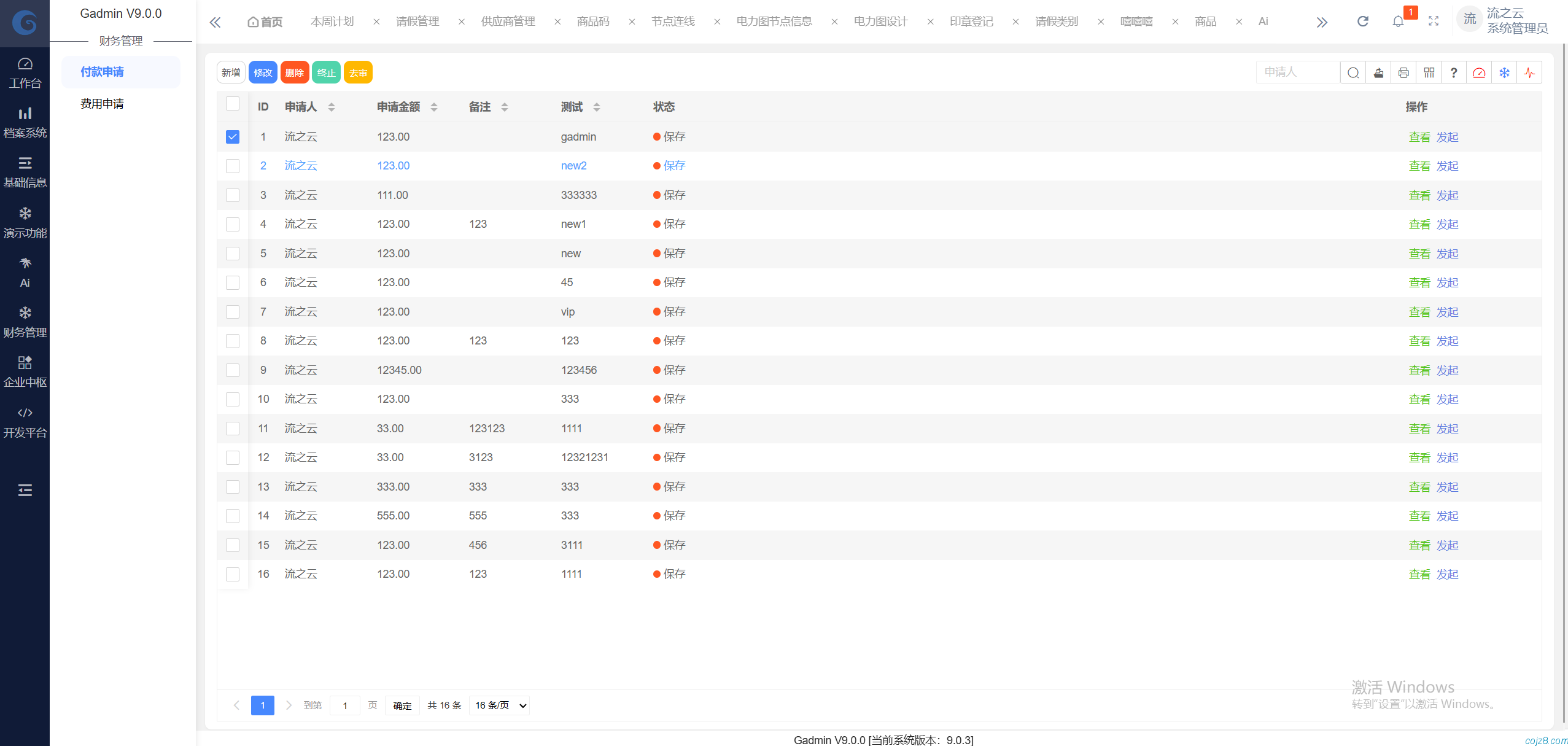The image size is (1568, 746).
Task: Click the export folder icon
Action: [x=1378, y=72]
